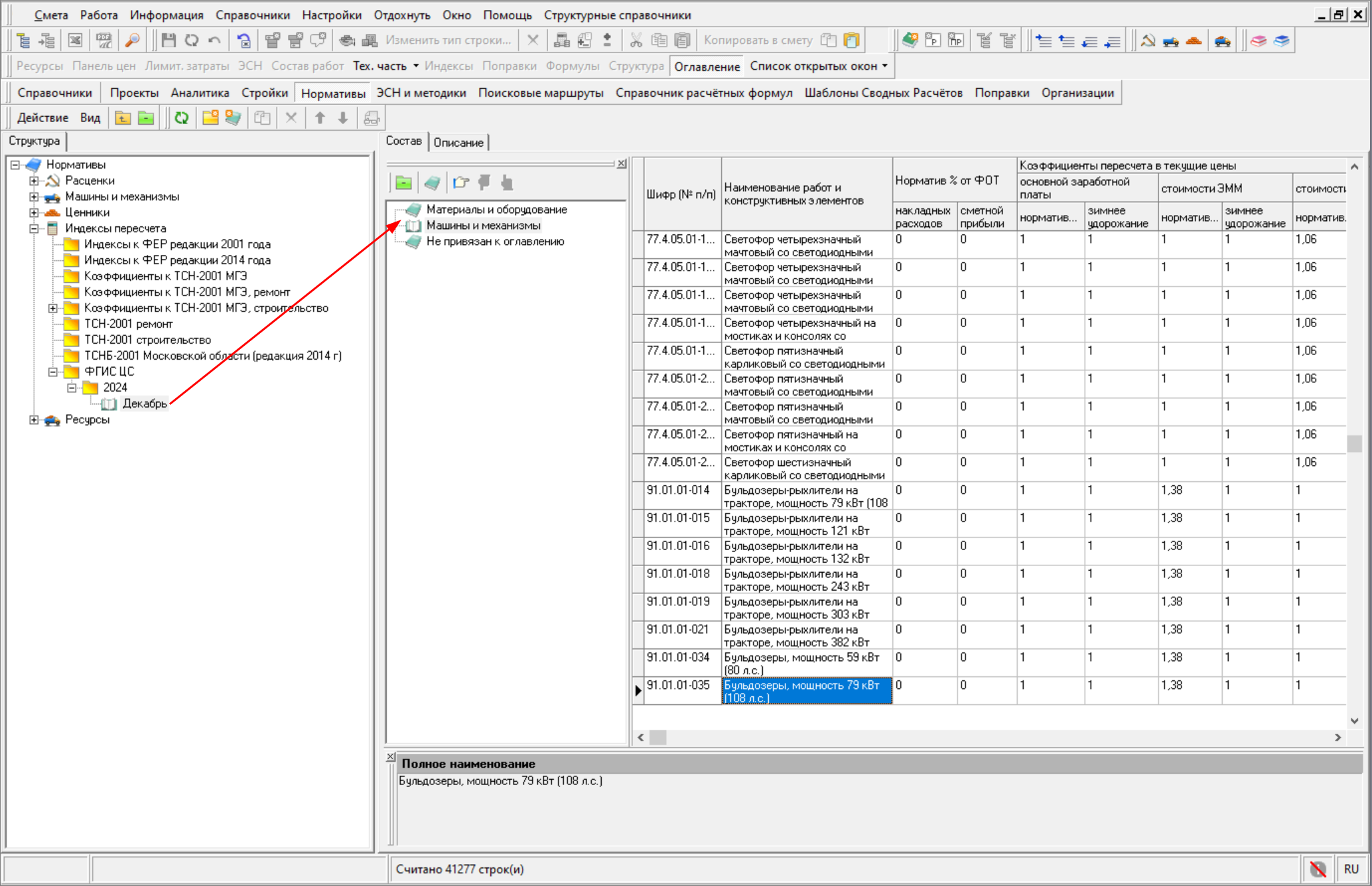
Task: Click the Действие menu button
Action: pyautogui.click(x=42, y=118)
